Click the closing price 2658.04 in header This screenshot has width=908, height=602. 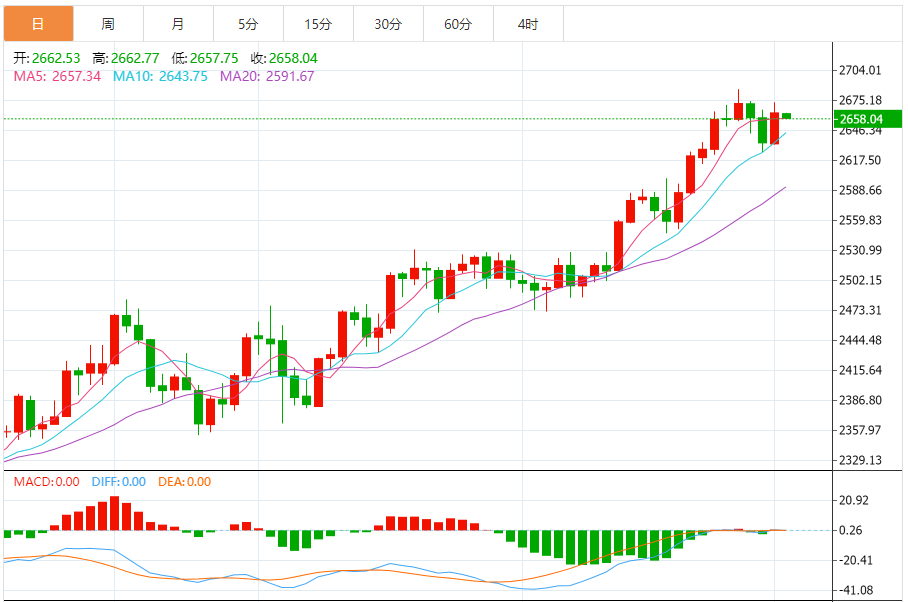293,58
